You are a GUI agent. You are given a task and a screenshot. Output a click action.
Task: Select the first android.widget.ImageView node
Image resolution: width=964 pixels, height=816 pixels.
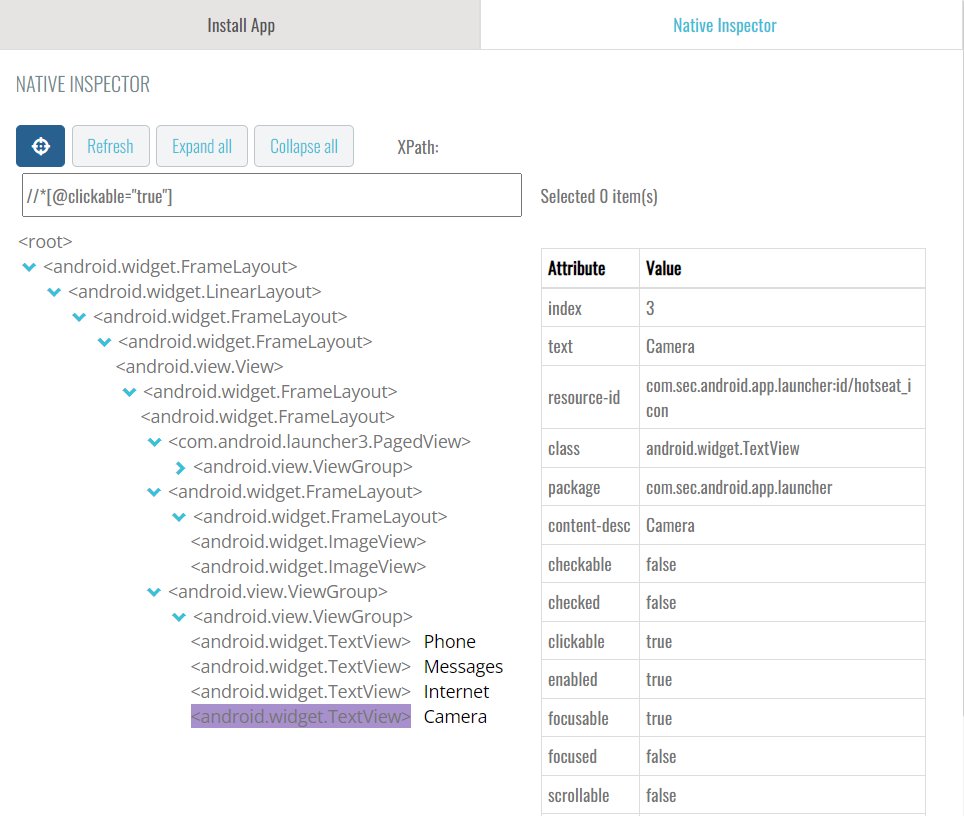tap(308, 542)
